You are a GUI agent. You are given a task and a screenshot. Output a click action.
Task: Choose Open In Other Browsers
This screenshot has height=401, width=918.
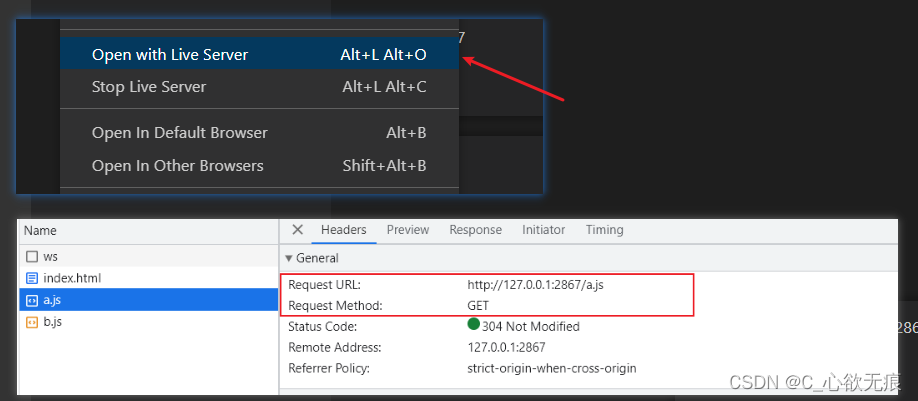tap(178, 166)
